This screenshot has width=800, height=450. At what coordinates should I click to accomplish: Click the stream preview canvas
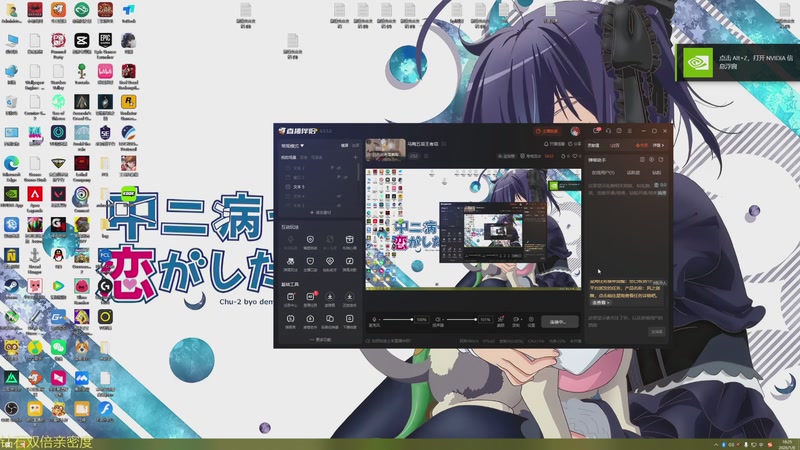coord(473,229)
